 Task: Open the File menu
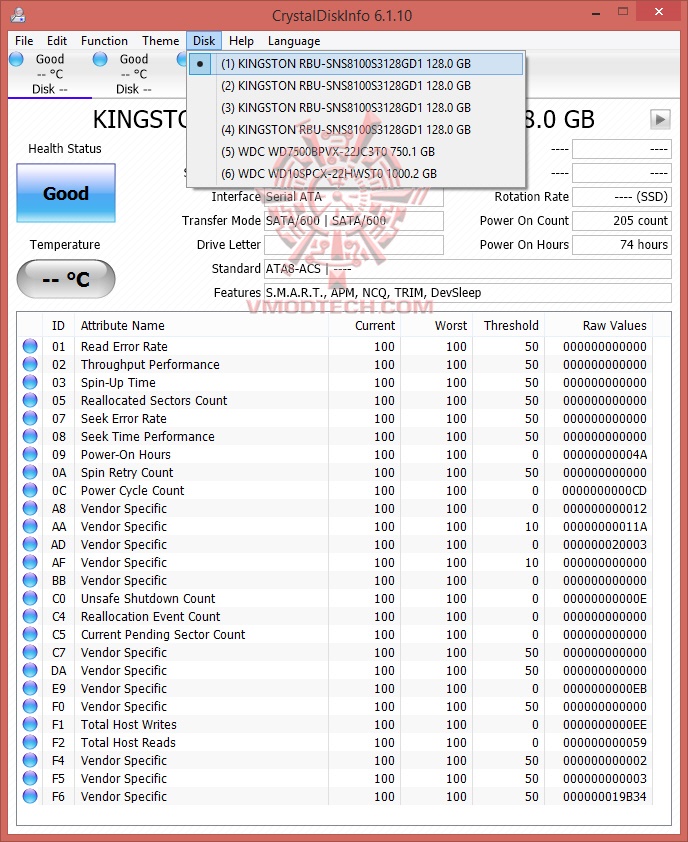(24, 41)
